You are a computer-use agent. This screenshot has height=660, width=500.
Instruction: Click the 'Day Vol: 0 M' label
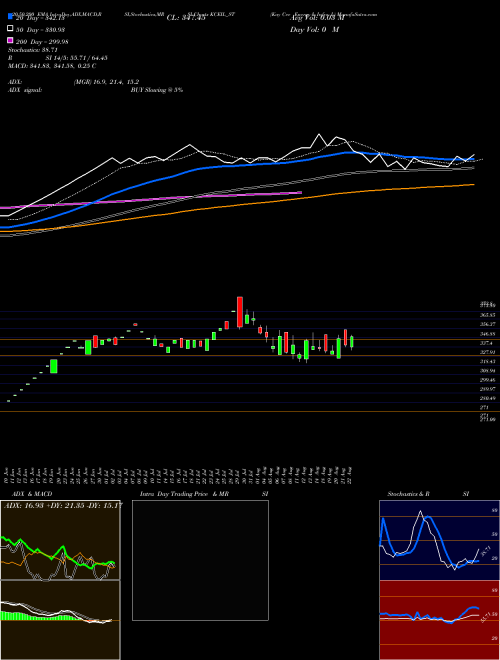click(314, 30)
